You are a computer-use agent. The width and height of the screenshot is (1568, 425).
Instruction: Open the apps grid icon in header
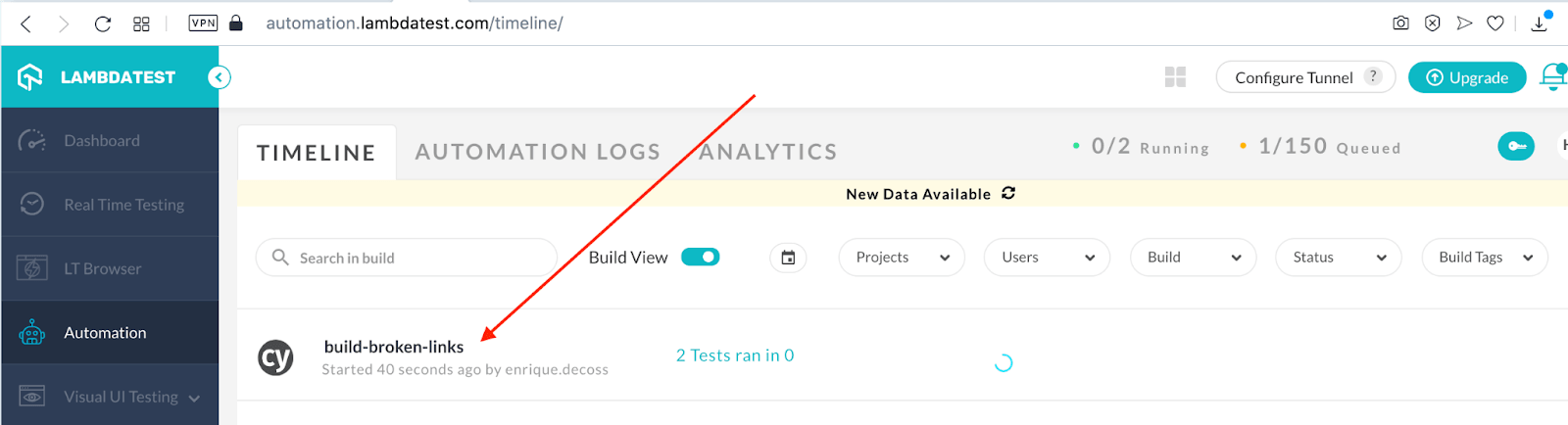pos(1176,77)
